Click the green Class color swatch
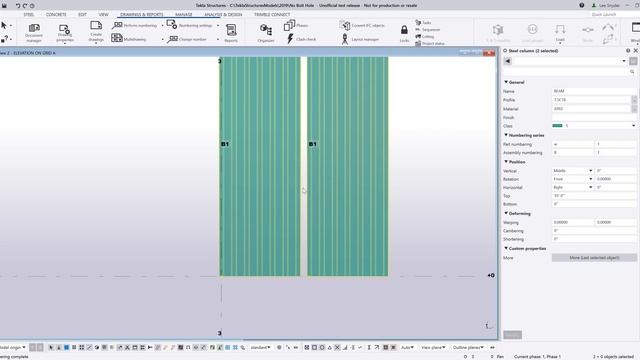 coord(558,126)
